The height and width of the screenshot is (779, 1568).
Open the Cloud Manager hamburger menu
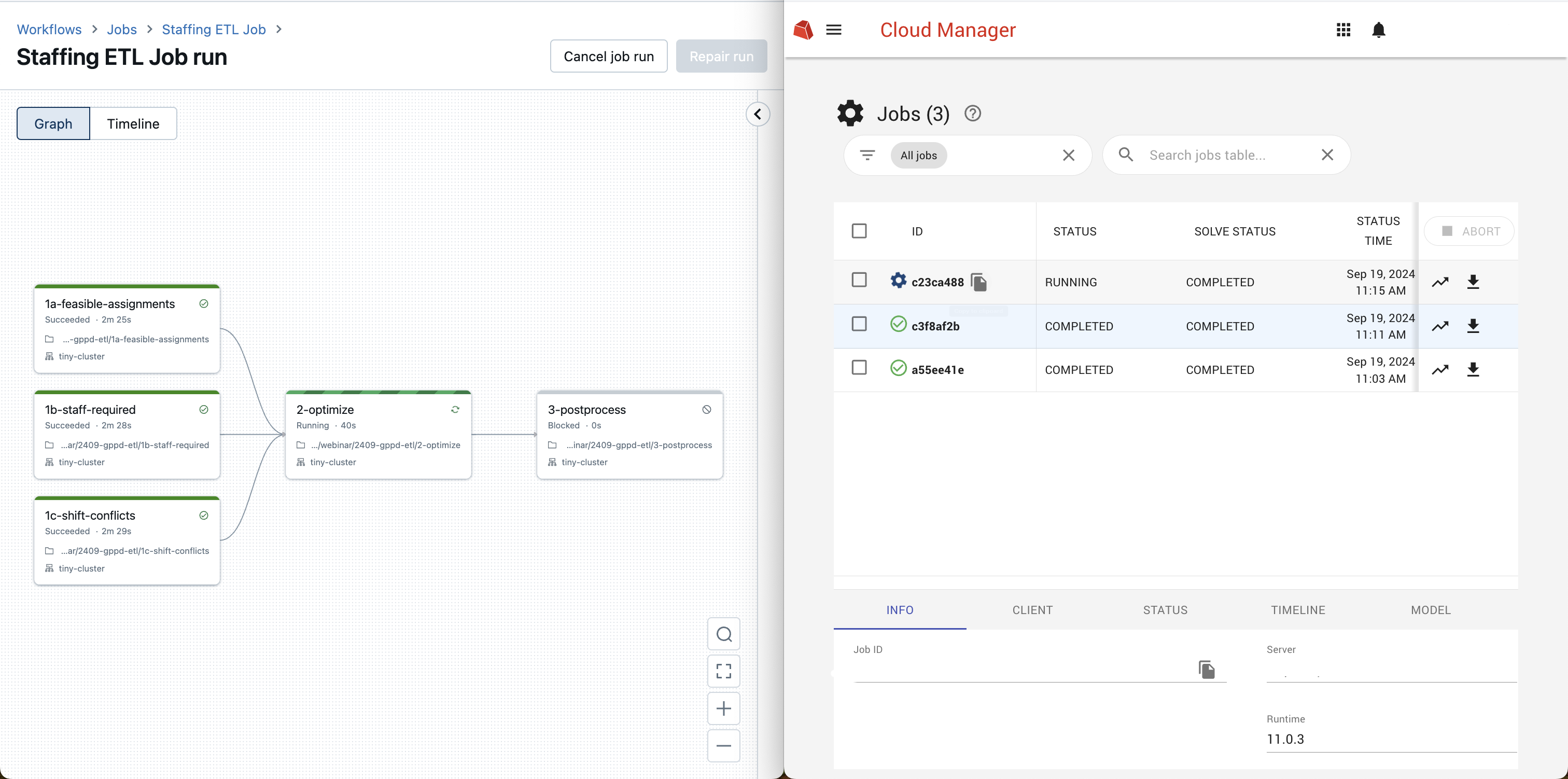tap(833, 30)
